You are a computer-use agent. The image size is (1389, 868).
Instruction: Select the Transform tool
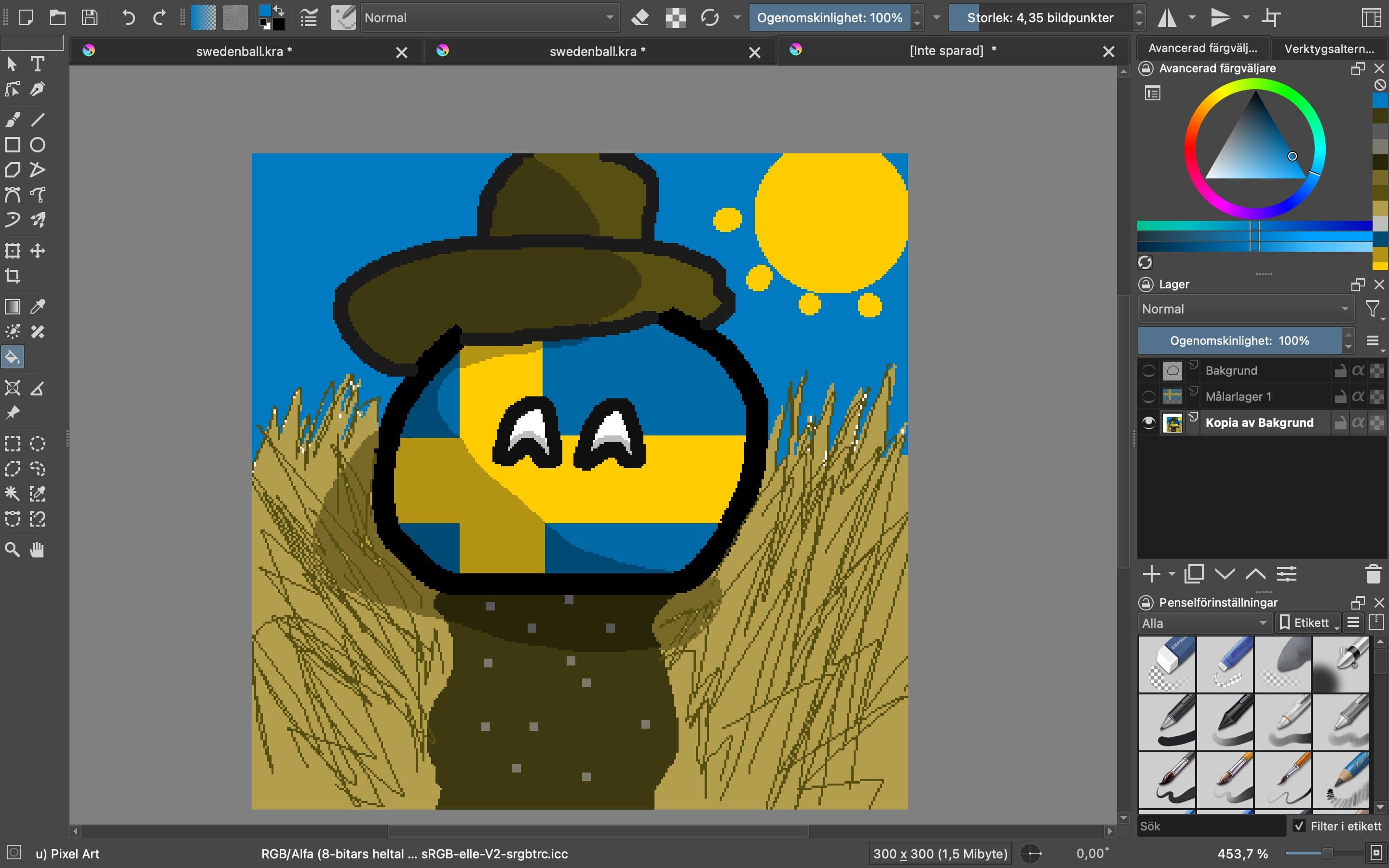[x=13, y=251]
